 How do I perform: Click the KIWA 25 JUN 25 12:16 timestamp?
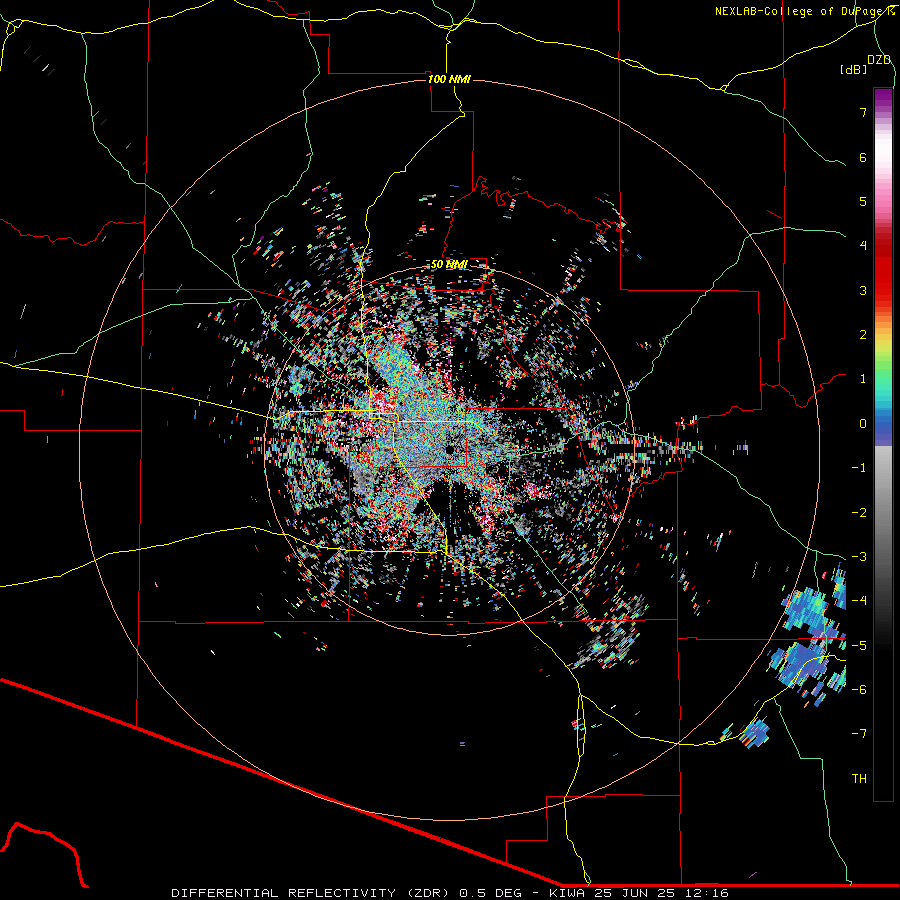click(639, 893)
